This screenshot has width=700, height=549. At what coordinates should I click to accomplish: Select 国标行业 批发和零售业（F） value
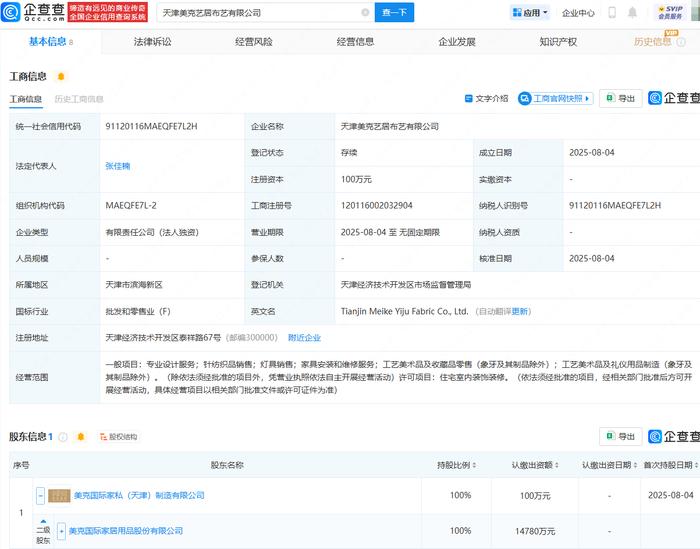click(138, 312)
